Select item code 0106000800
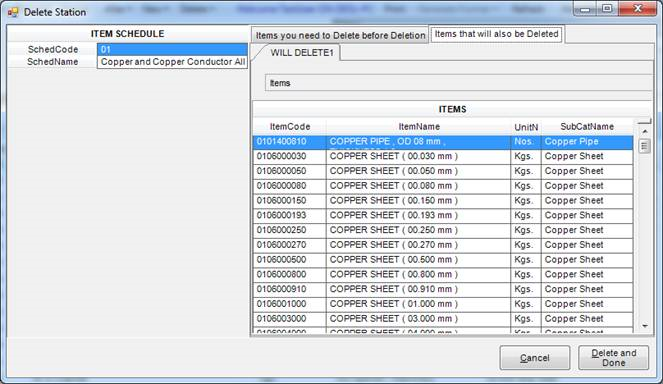 pyautogui.click(x=290, y=275)
